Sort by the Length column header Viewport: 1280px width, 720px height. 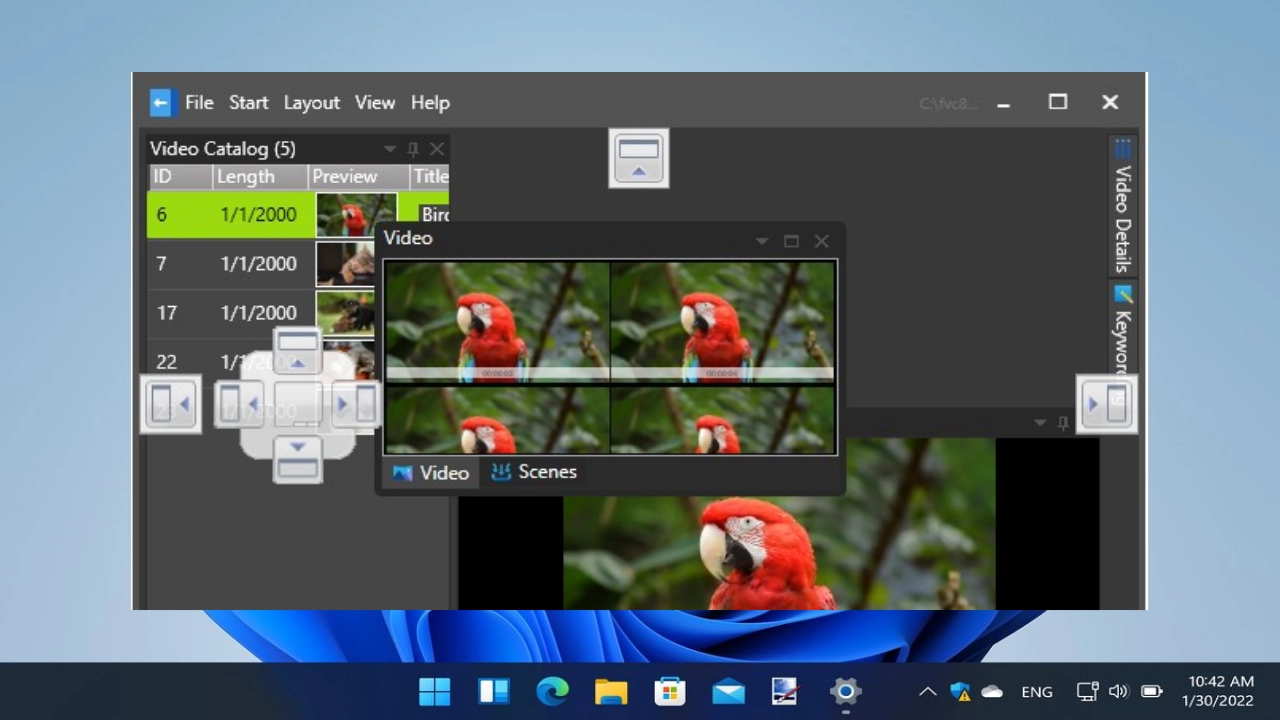pos(260,177)
